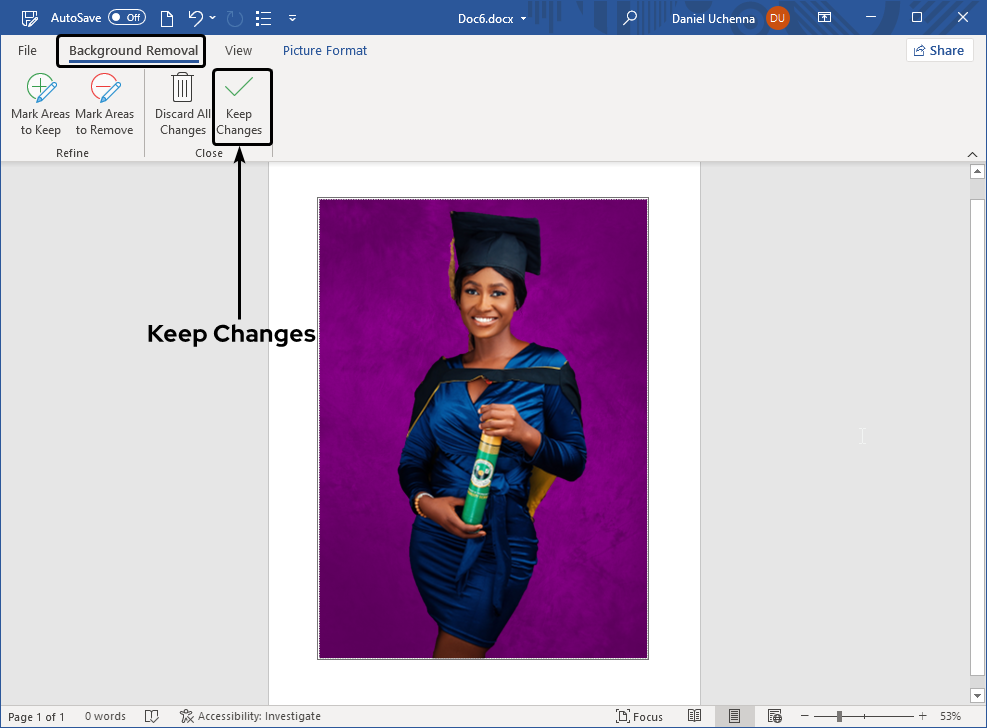Expand Customize Quick Access Toolbar menu
This screenshot has height=728, width=987.
[x=291, y=18]
